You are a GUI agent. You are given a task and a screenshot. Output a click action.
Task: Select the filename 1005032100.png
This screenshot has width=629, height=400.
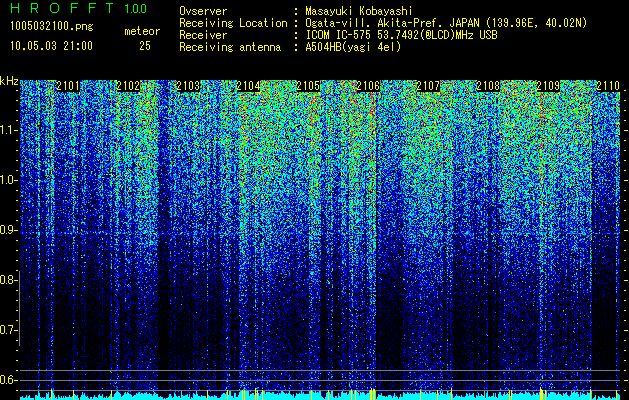click(x=52, y=27)
